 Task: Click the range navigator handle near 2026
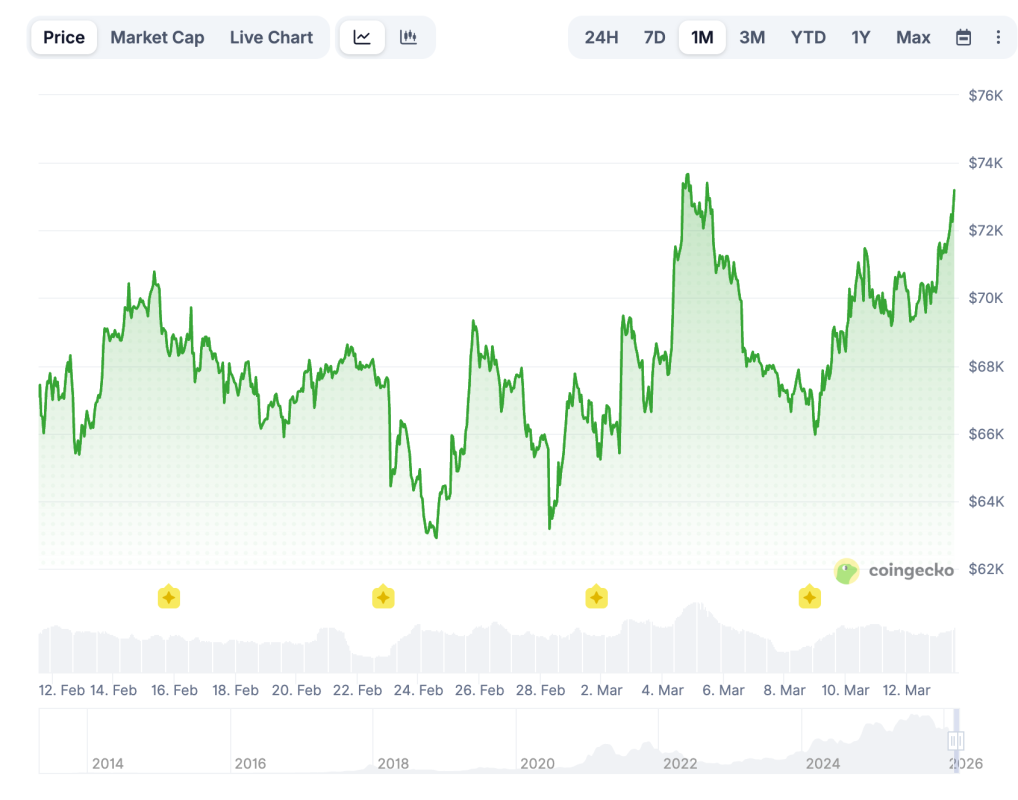[956, 740]
